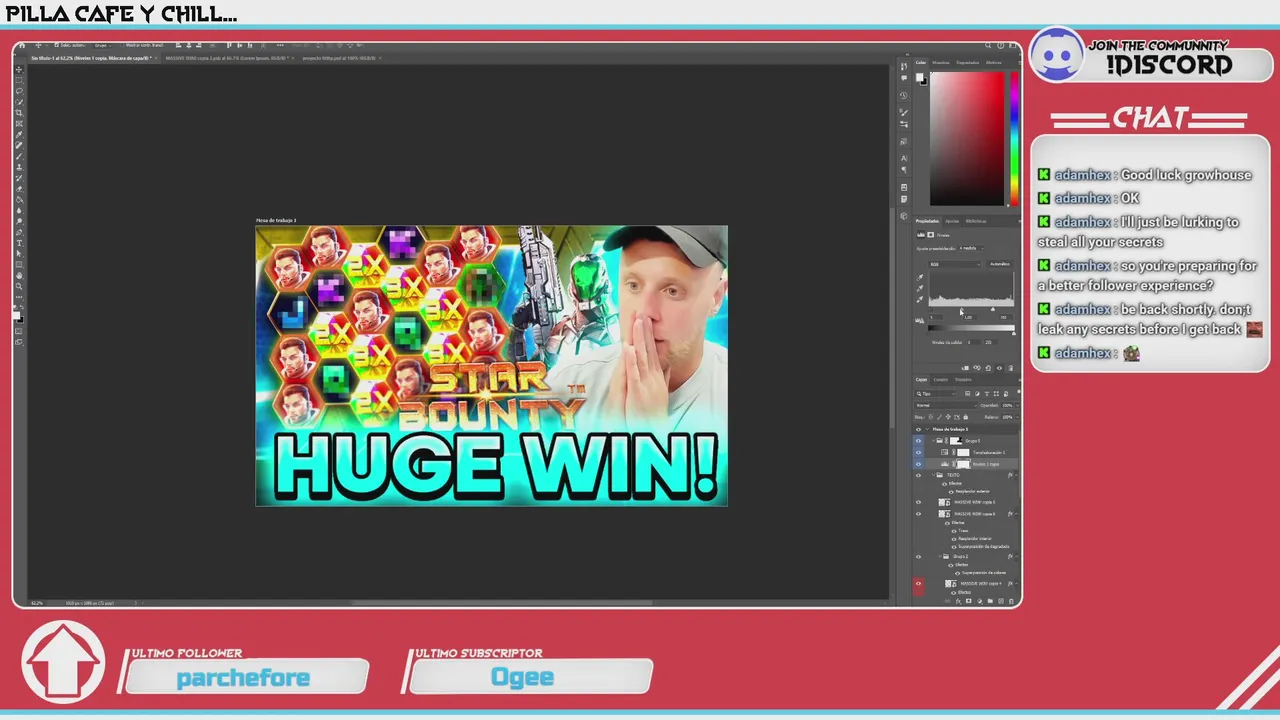The height and width of the screenshot is (720, 1280).
Task: Hide the Grupo 2 layer group
Action: (918, 556)
